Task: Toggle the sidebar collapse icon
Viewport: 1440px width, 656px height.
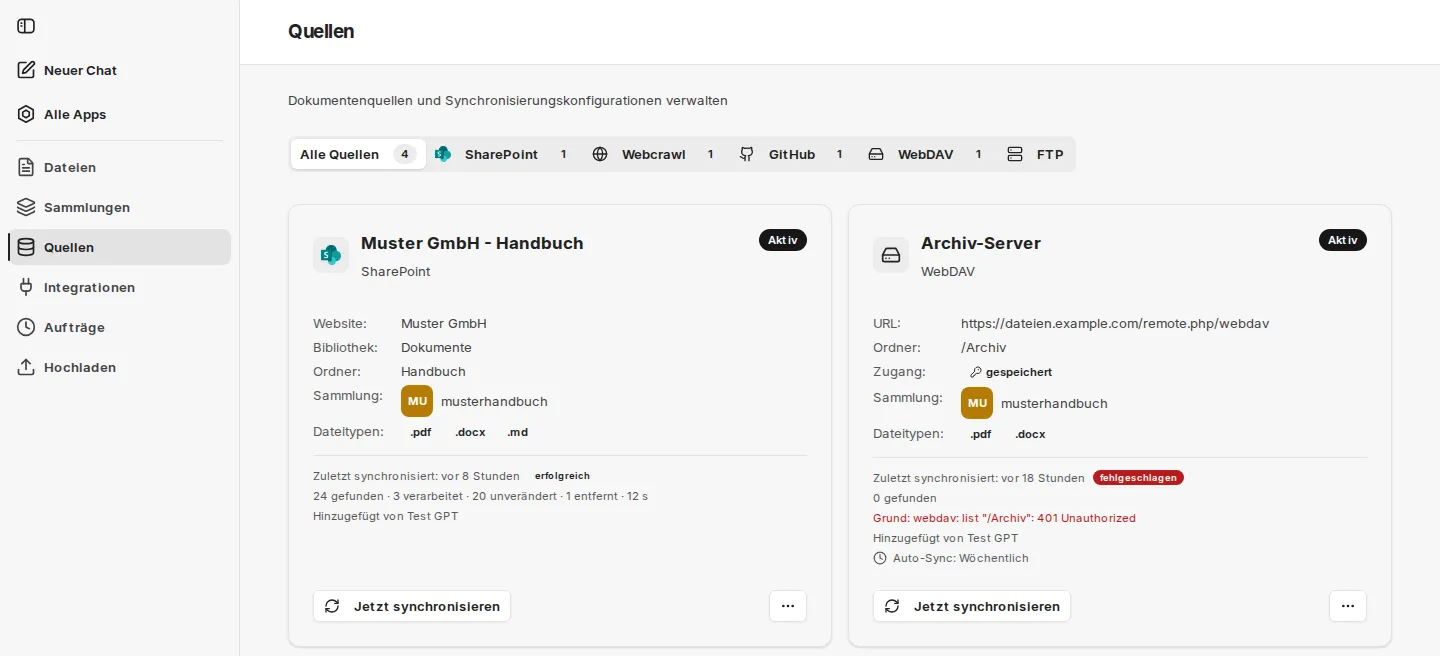Action: coord(26,26)
